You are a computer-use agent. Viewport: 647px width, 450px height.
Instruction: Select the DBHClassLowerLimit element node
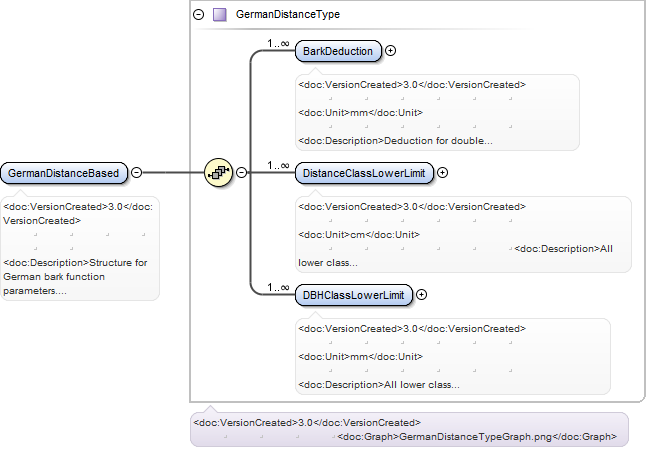354,295
